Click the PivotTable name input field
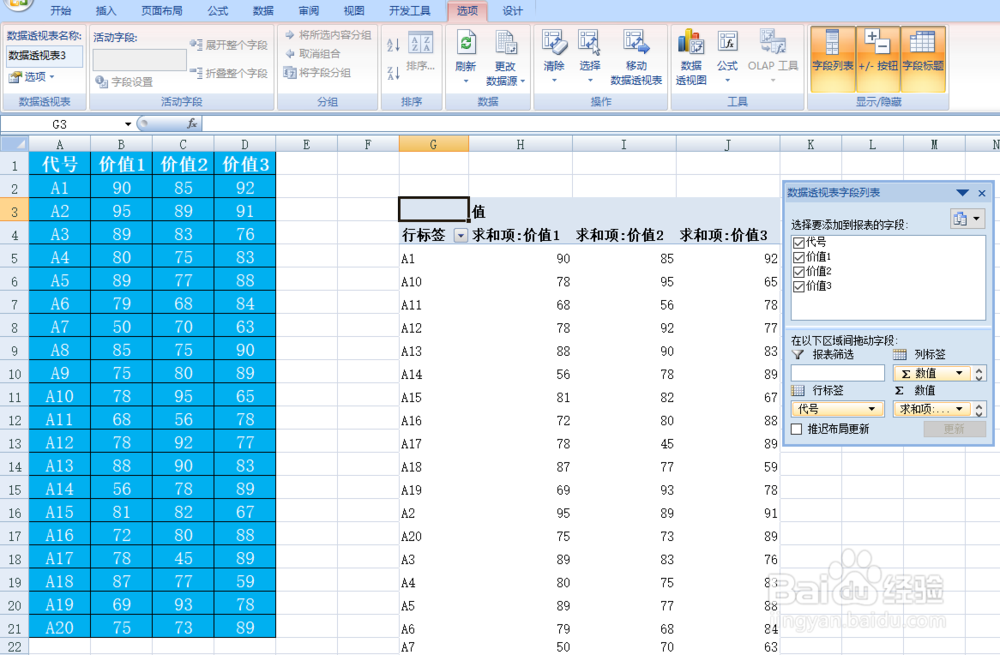This screenshot has height=655, width=1000. click(x=44, y=56)
